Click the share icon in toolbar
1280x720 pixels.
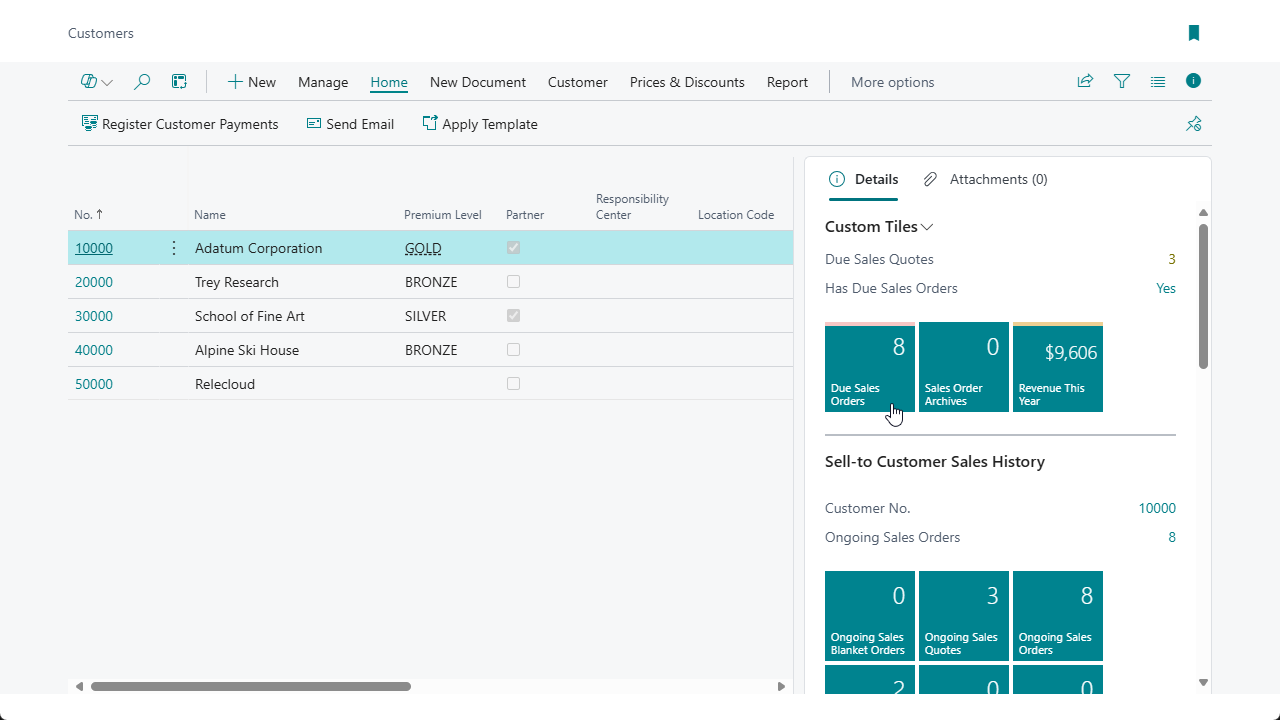[x=1085, y=82]
